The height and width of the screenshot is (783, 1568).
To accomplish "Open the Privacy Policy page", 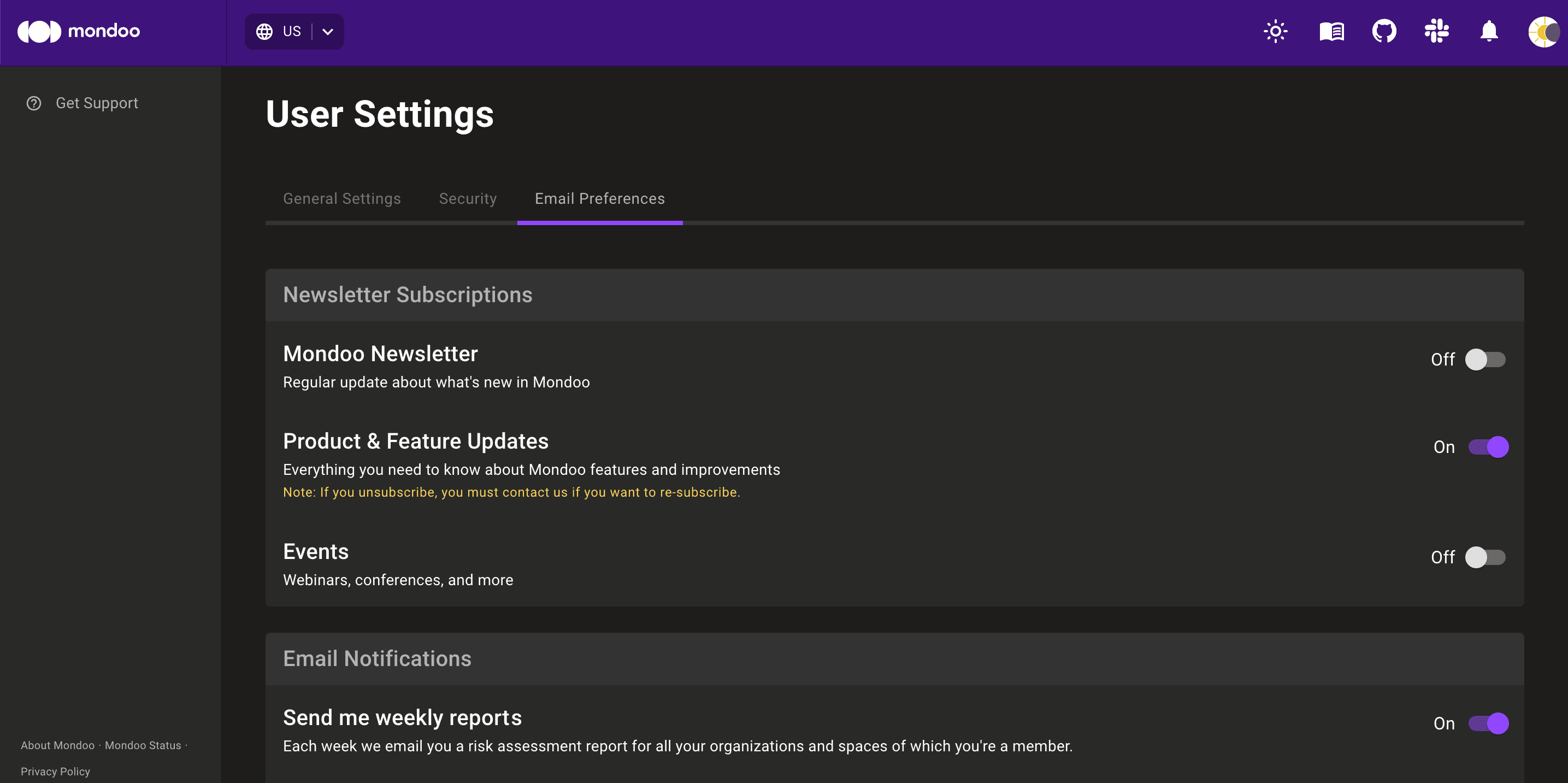I will [x=55, y=771].
